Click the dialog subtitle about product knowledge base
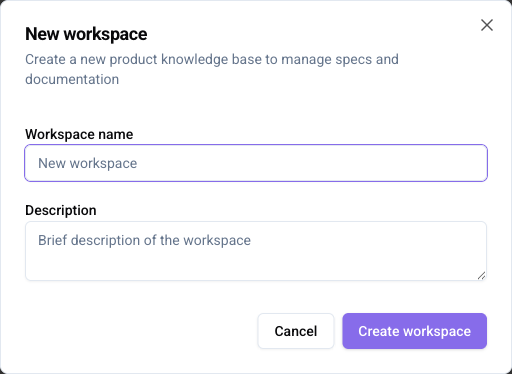 point(212,69)
